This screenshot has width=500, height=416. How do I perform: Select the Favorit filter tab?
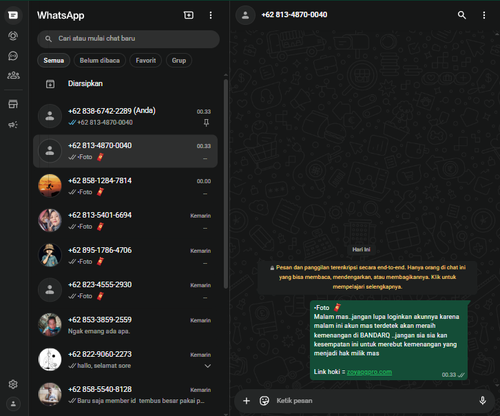[x=146, y=60]
